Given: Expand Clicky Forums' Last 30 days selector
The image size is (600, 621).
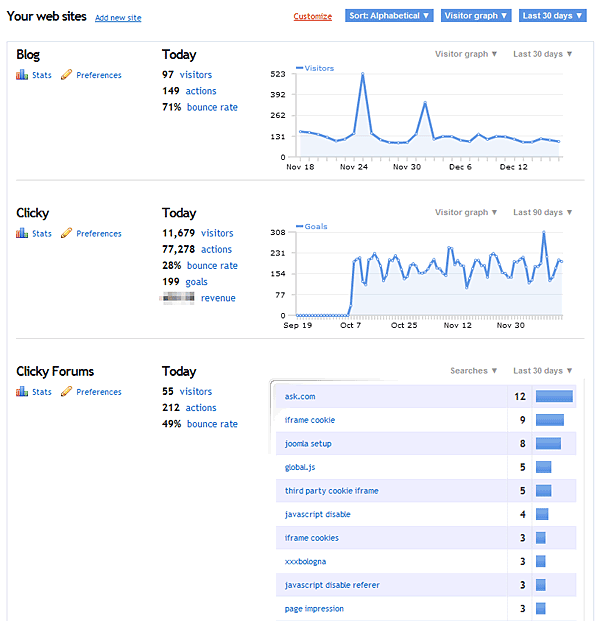Looking at the screenshot, I should click(x=543, y=371).
